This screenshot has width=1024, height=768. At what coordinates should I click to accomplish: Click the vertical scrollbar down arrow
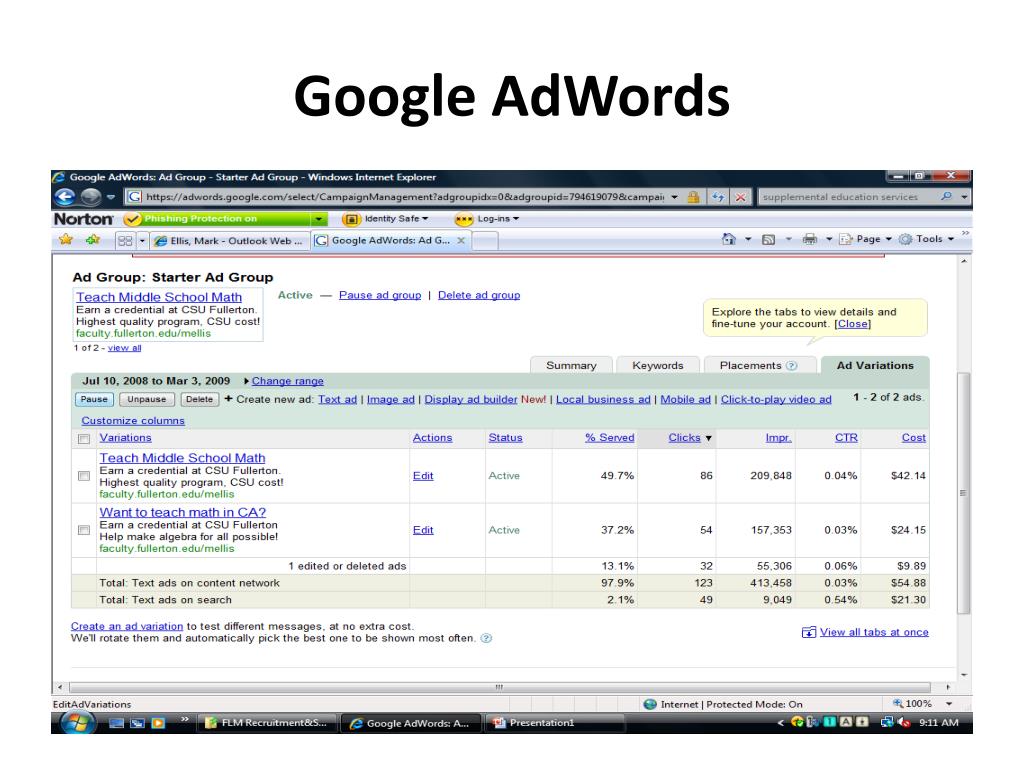(964, 675)
